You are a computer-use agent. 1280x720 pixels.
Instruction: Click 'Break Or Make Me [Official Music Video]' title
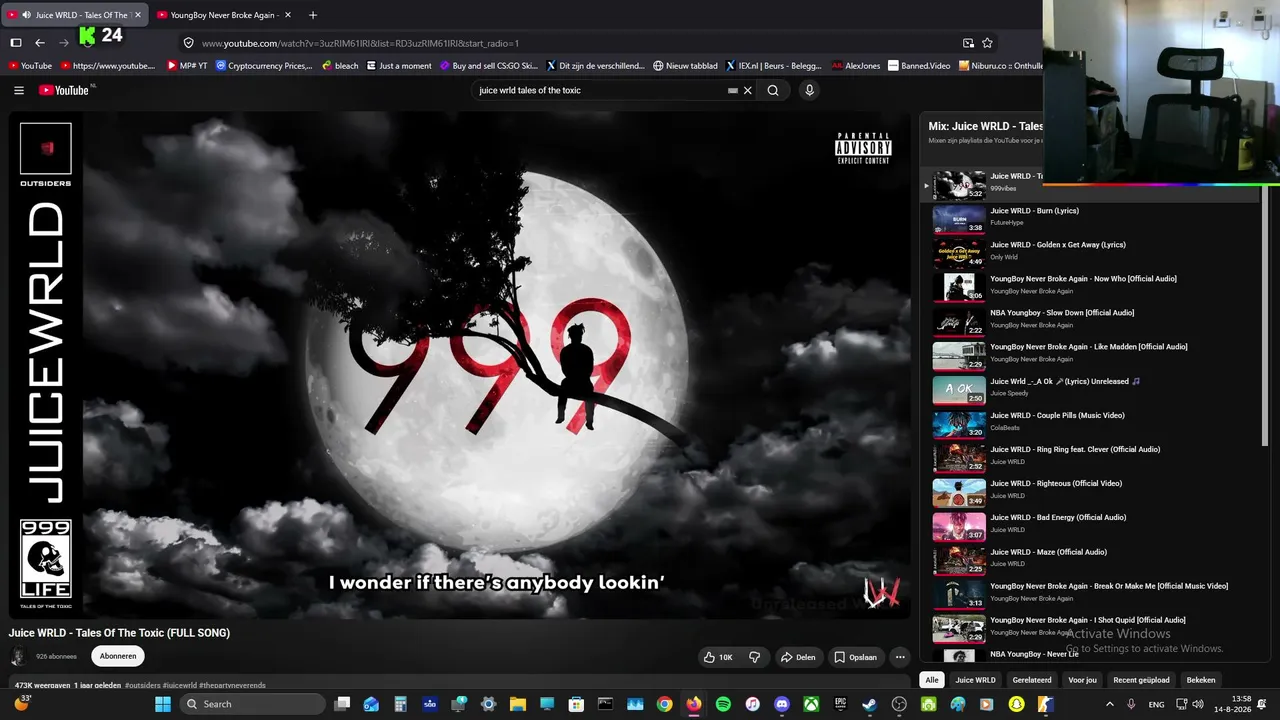pos(1109,586)
